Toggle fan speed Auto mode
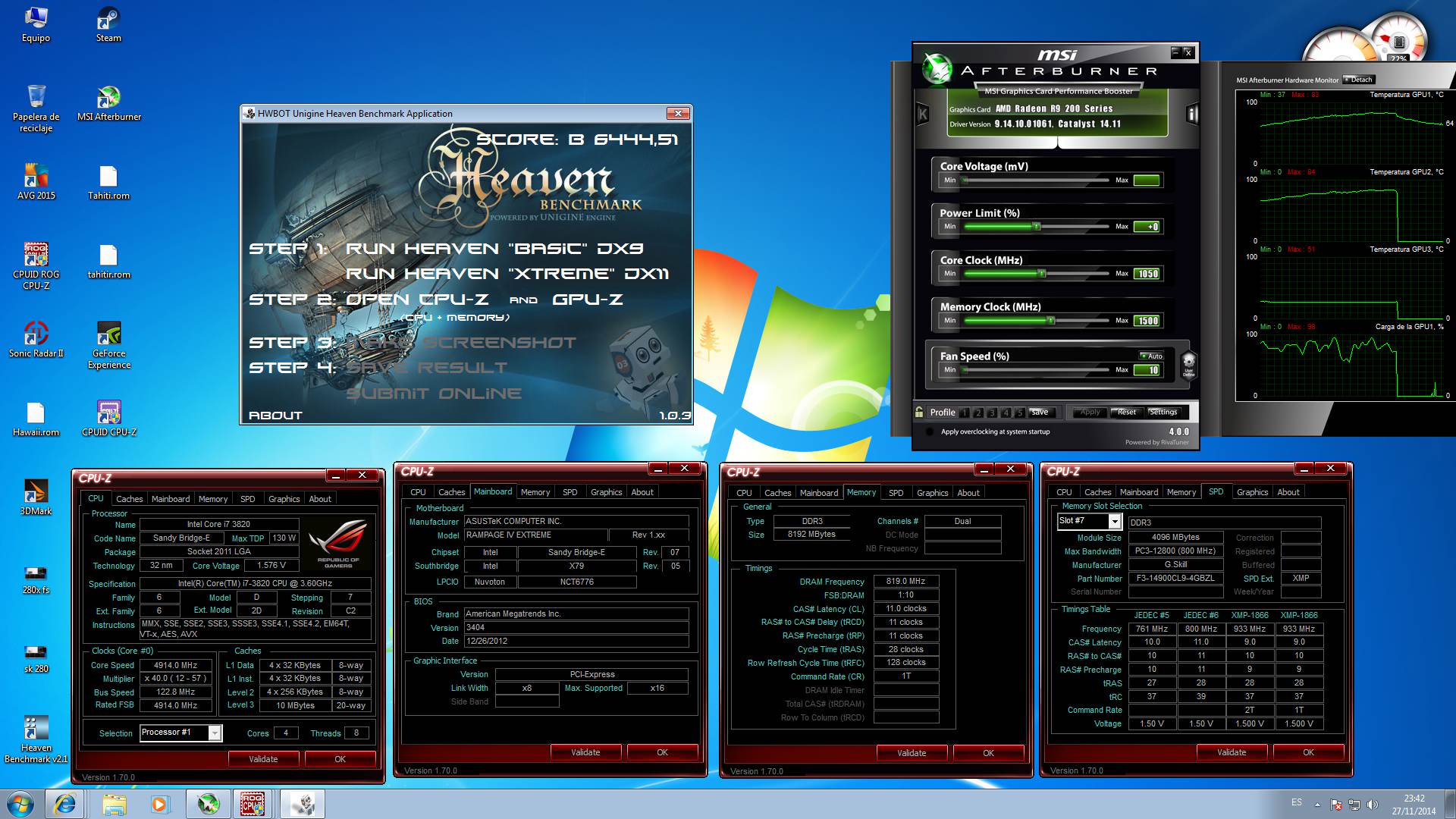 (x=1151, y=356)
